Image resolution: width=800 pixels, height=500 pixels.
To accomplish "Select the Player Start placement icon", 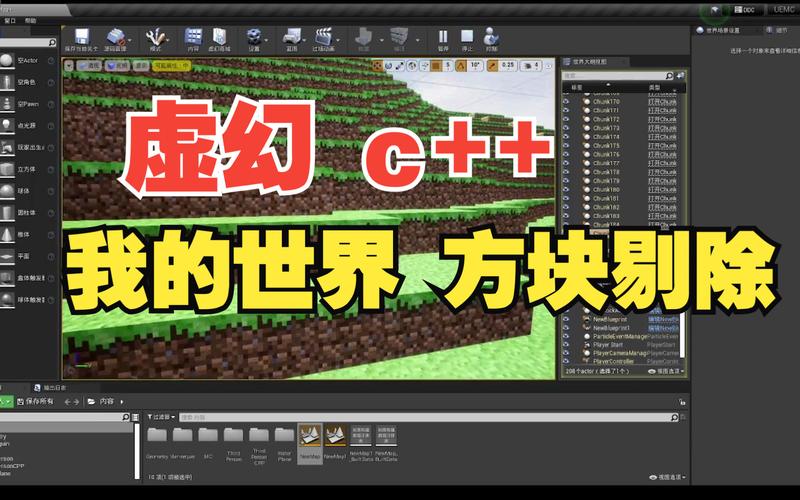I will (x=7, y=147).
